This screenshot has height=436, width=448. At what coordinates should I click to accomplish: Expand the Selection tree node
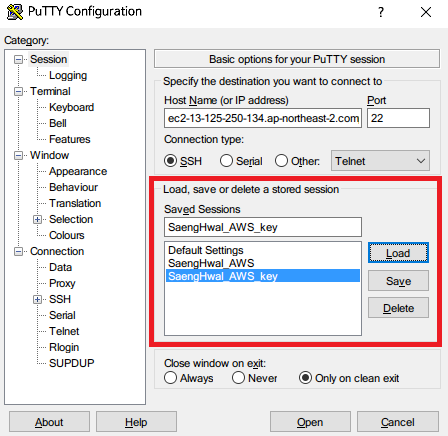37,220
